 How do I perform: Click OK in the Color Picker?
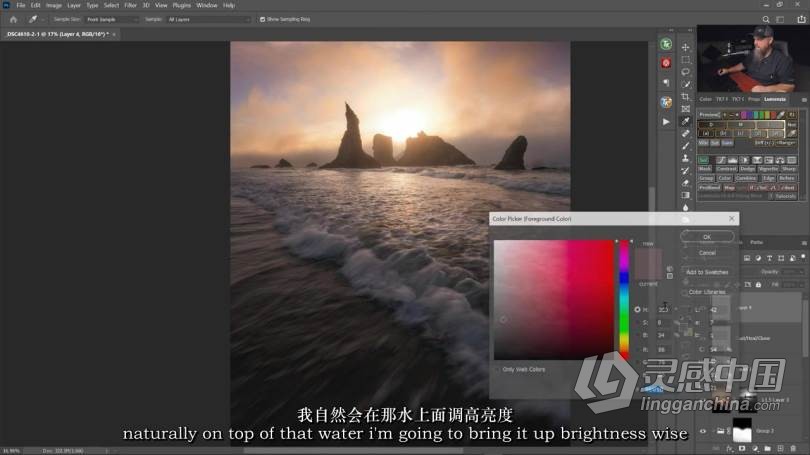coord(707,237)
